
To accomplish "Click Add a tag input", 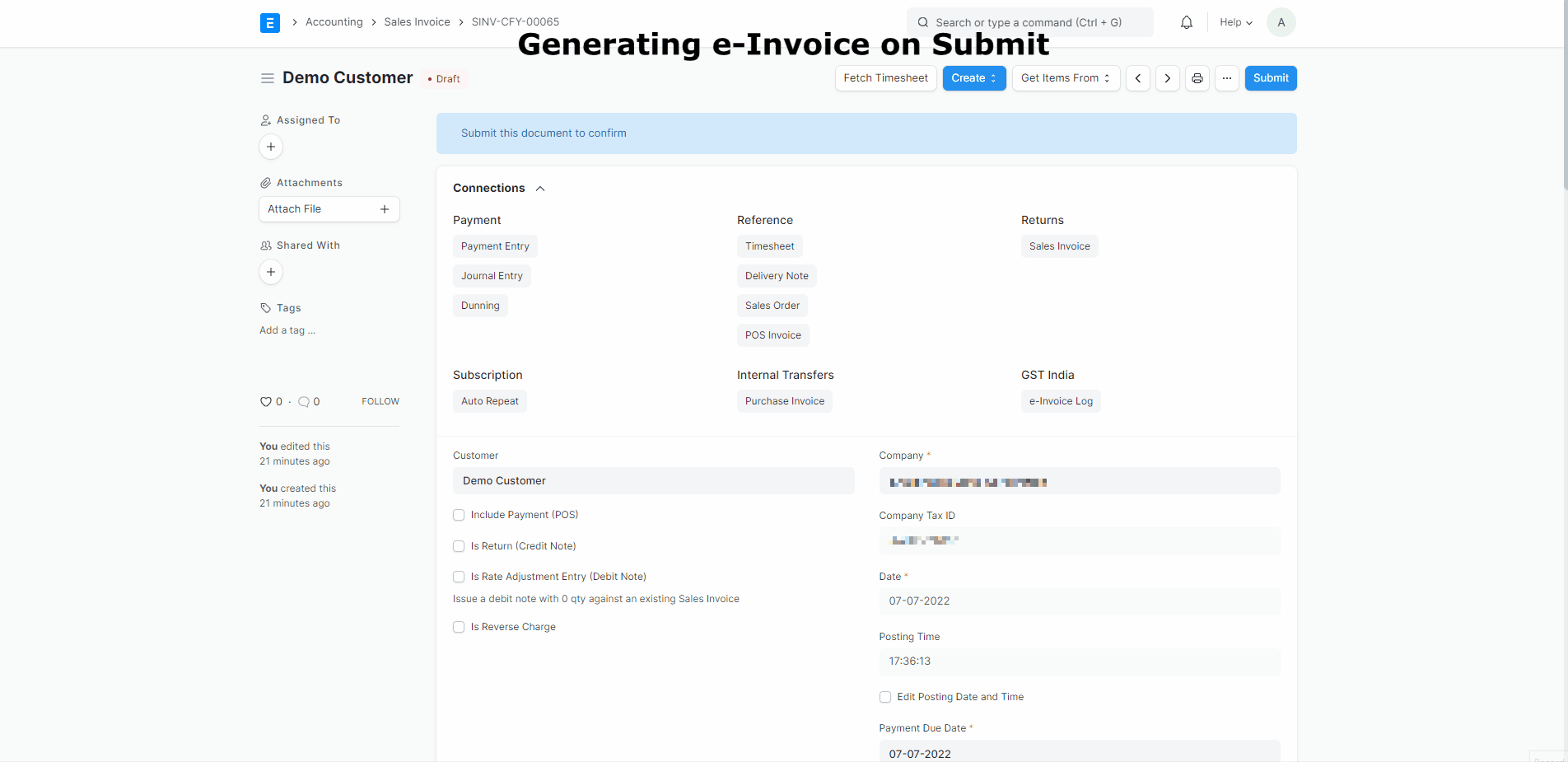I will point(287,330).
